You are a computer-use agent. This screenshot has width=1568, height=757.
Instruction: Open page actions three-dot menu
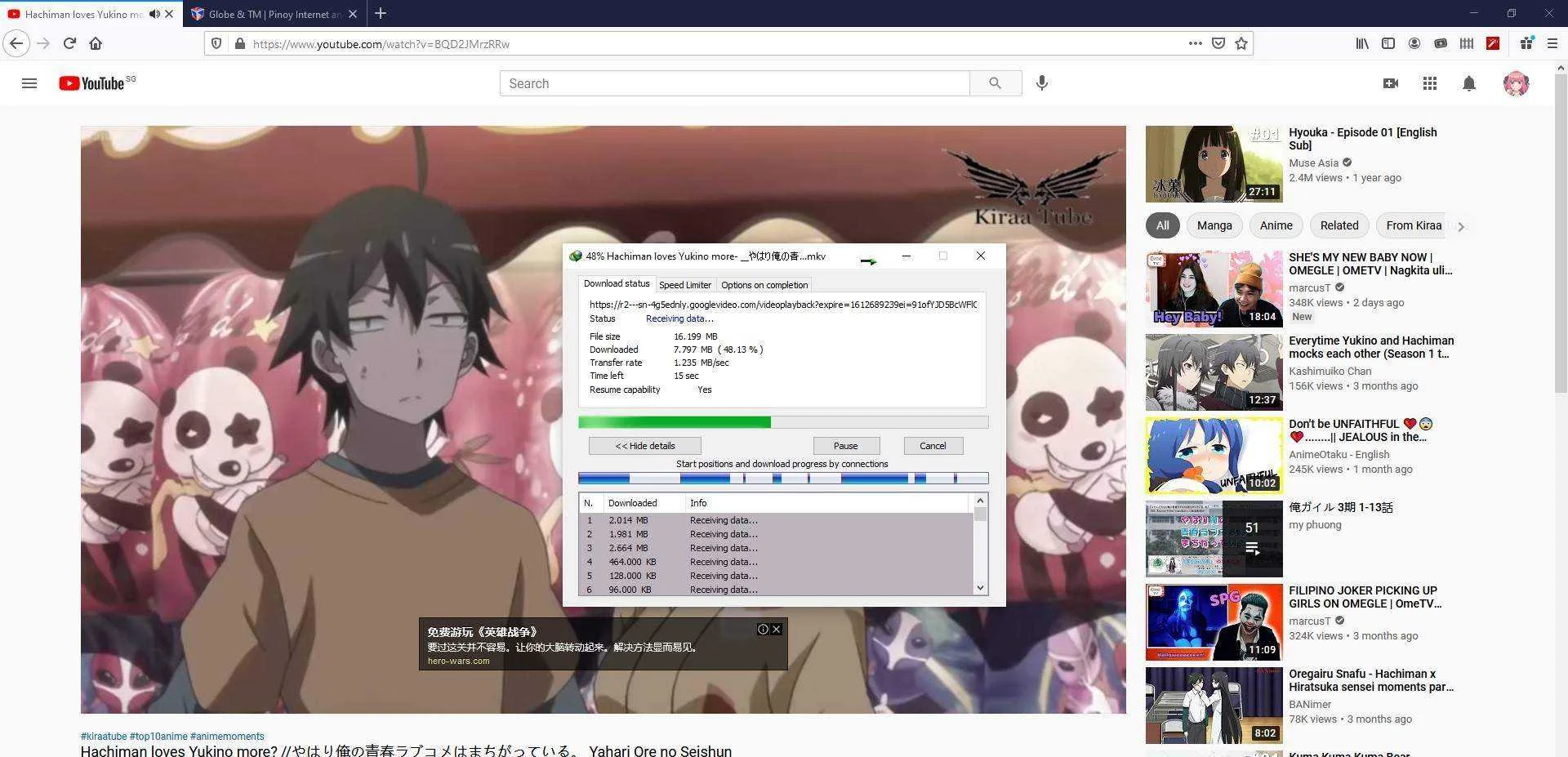pyautogui.click(x=1195, y=43)
